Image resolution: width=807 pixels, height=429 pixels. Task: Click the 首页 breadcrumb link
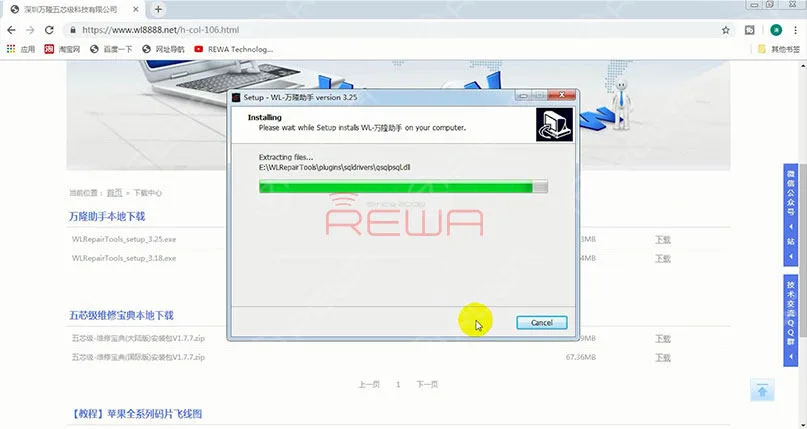[114, 193]
